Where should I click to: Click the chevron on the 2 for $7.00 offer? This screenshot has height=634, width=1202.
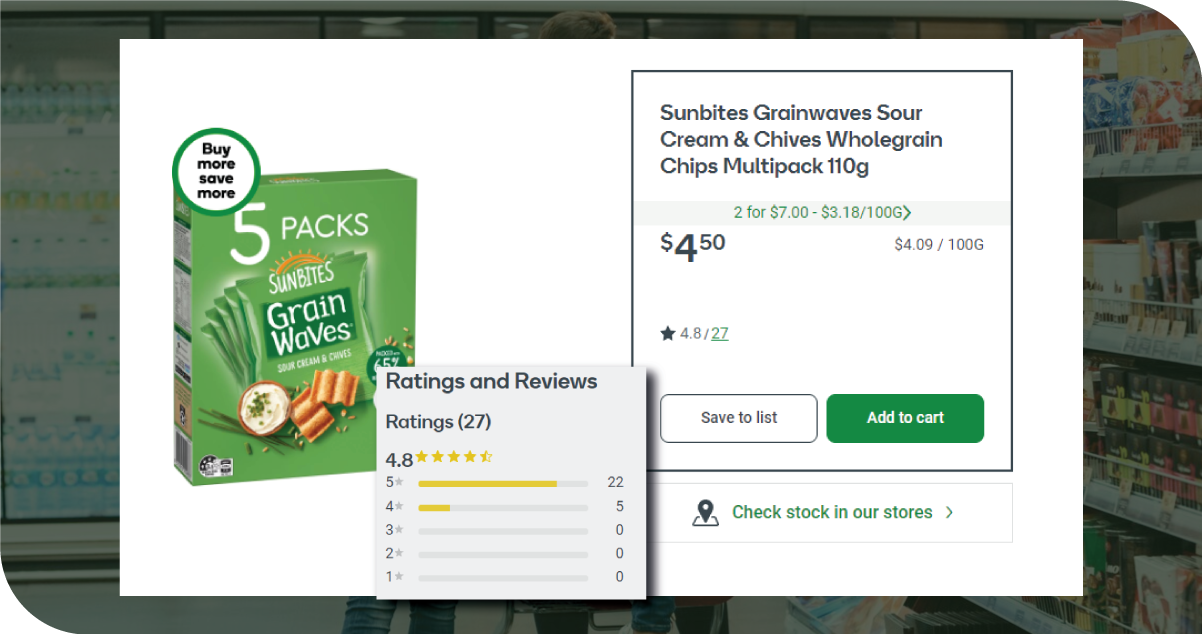(x=907, y=213)
